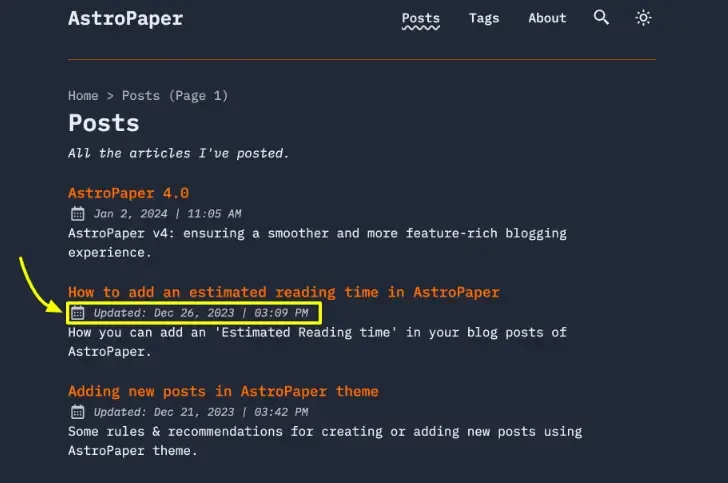This screenshot has width=728, height=483.
Task: Click description "How you can add an 'Estimated Reading time'"
Action: pos(317,342)
